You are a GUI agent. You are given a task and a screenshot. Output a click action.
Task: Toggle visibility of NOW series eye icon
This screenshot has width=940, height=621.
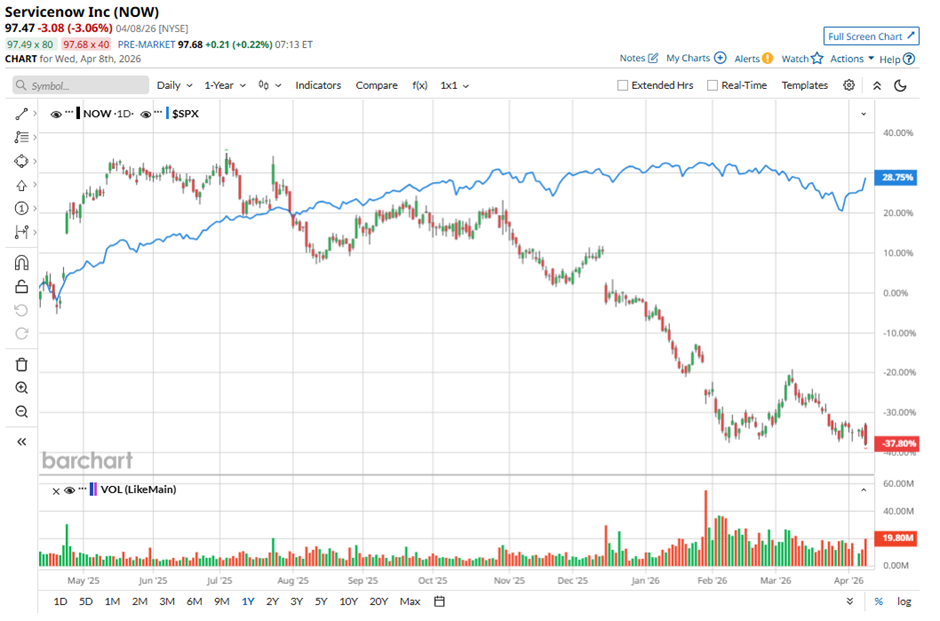pos(56,114)
